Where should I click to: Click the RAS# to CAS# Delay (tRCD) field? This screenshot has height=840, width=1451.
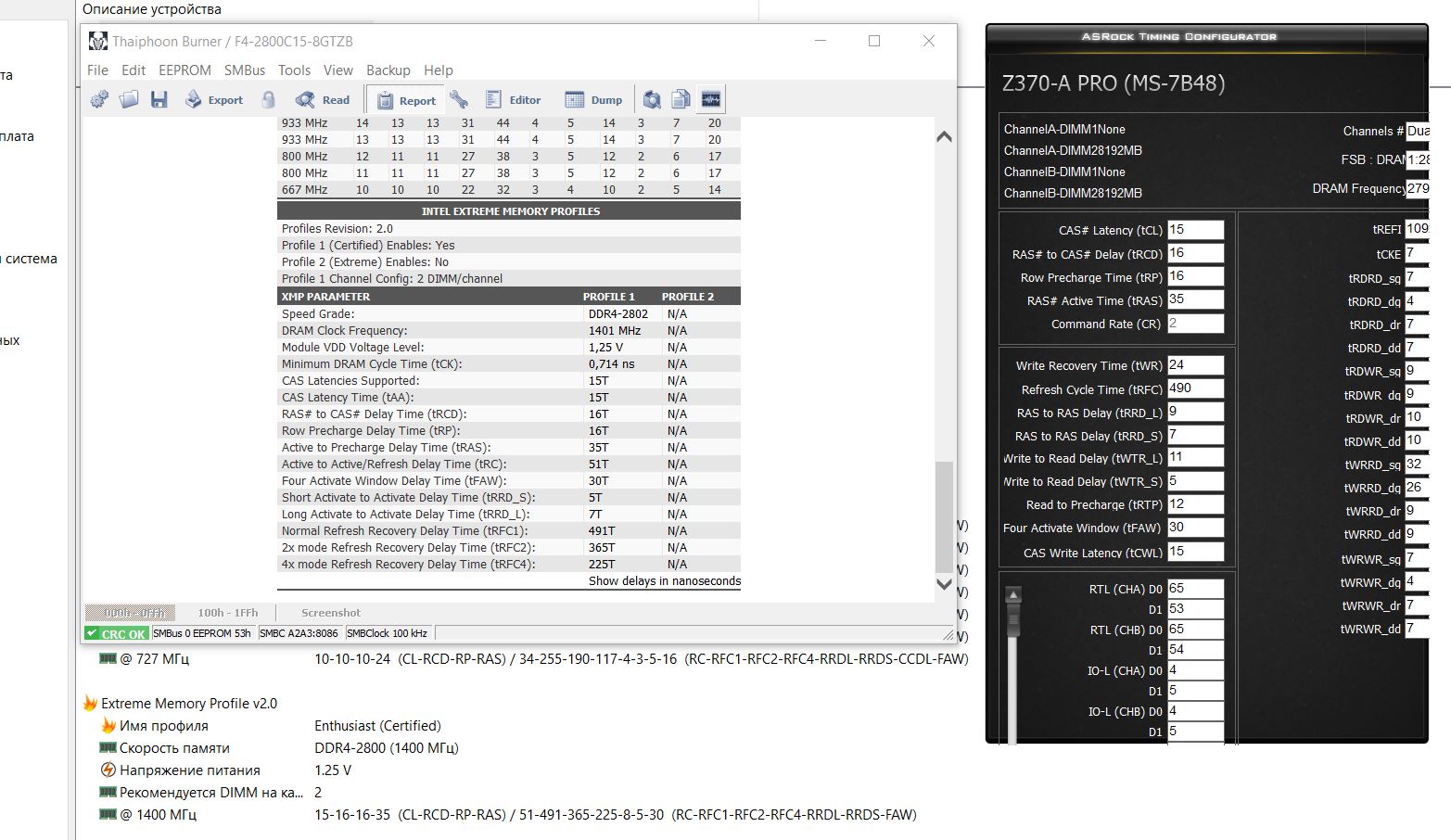coord(1195,253)
